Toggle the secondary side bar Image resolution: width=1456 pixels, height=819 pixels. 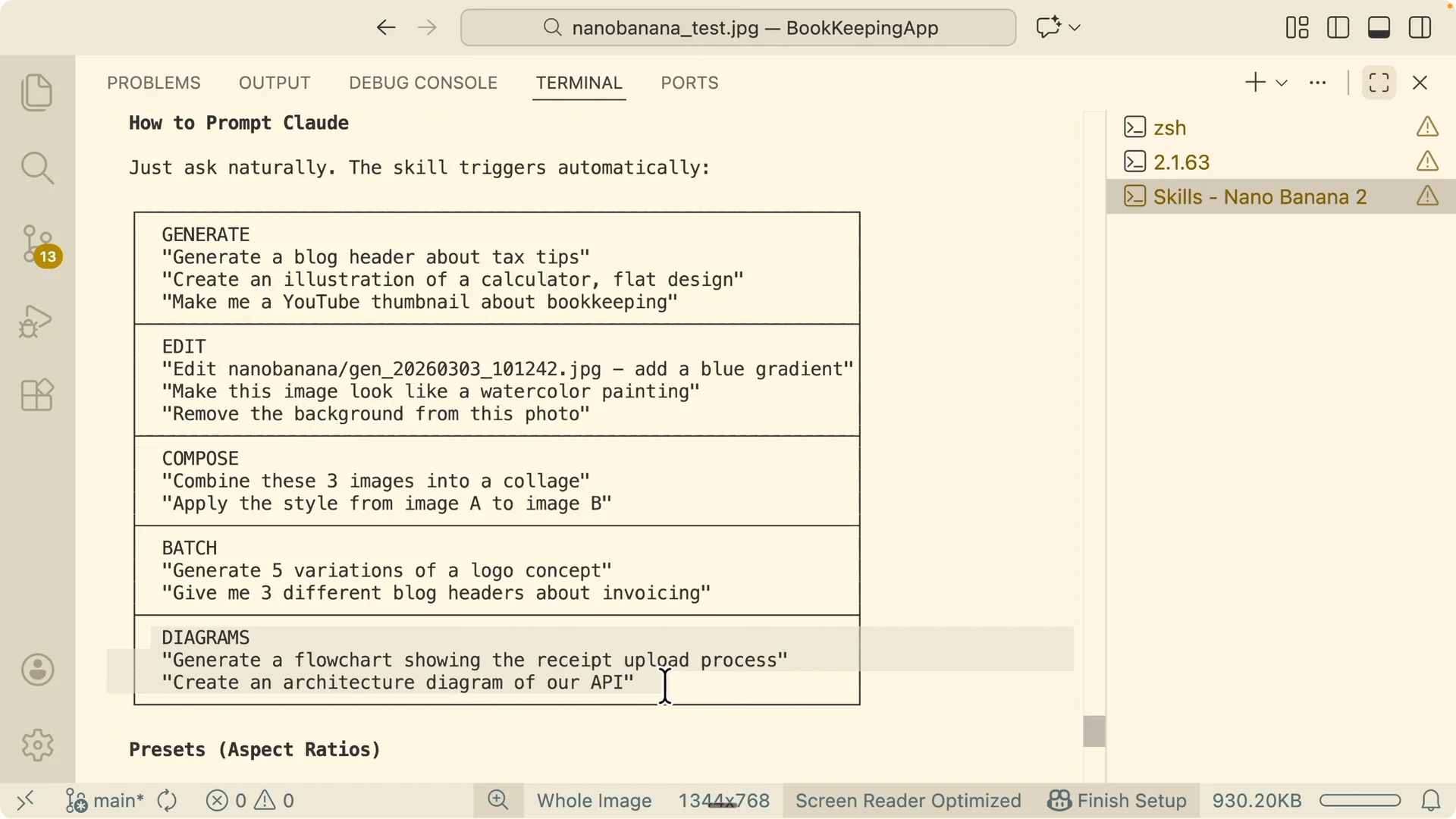[x=1420, y=28]
